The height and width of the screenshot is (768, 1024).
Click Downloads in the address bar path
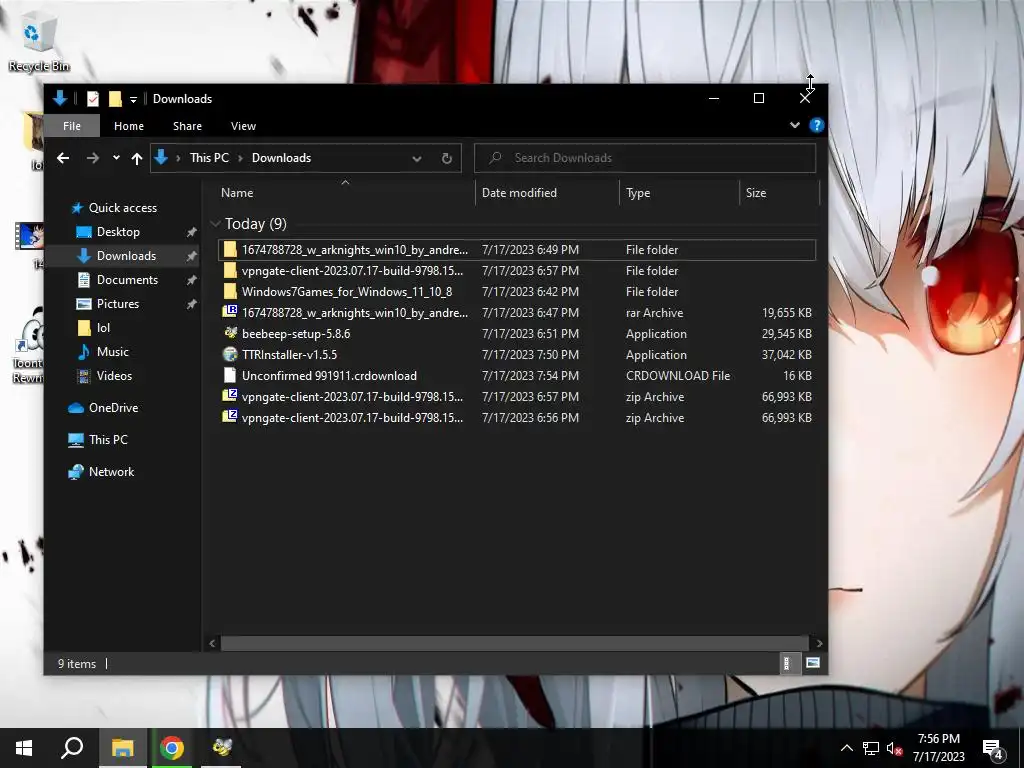(x=281, y=158)
